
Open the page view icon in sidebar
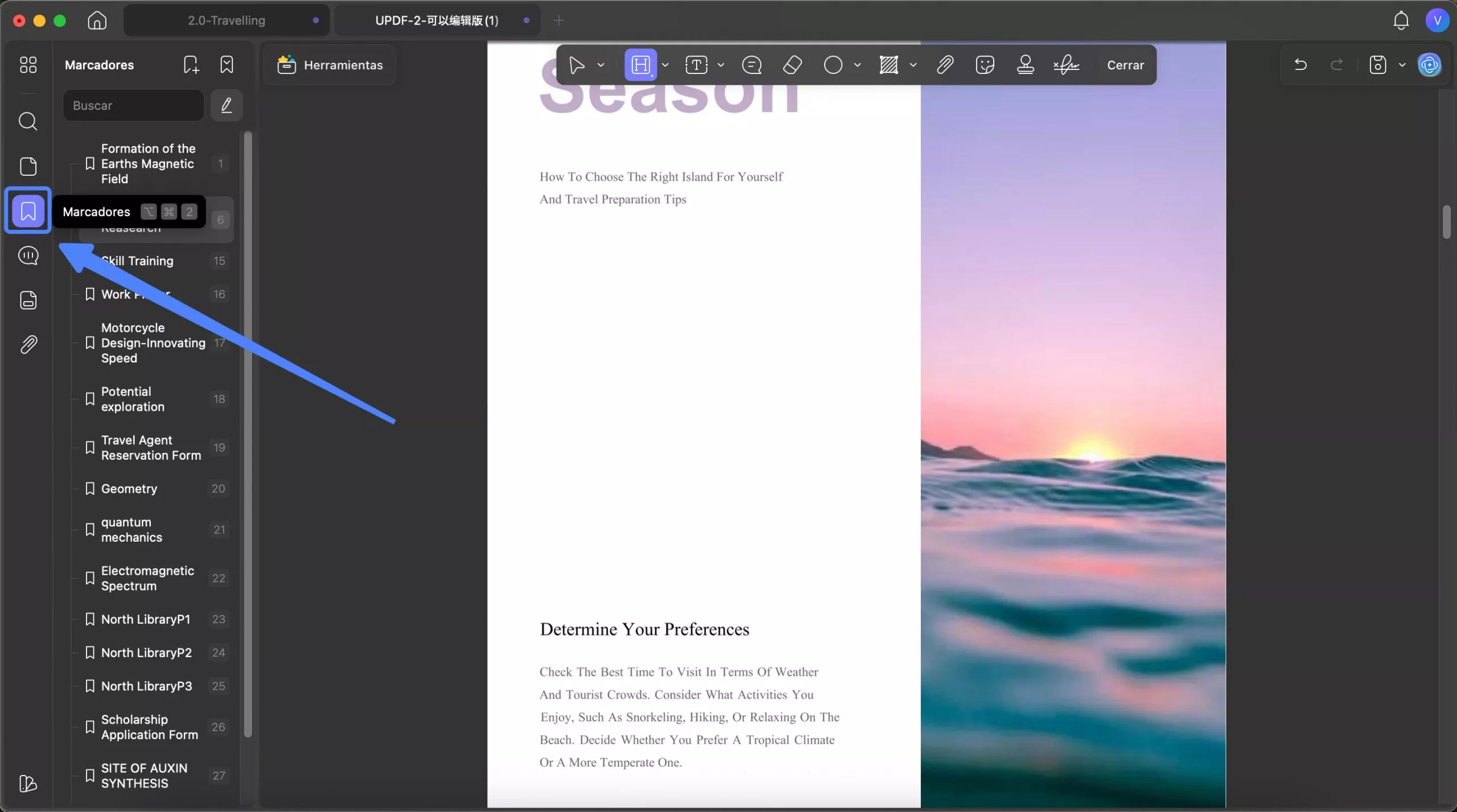point(28,166)
